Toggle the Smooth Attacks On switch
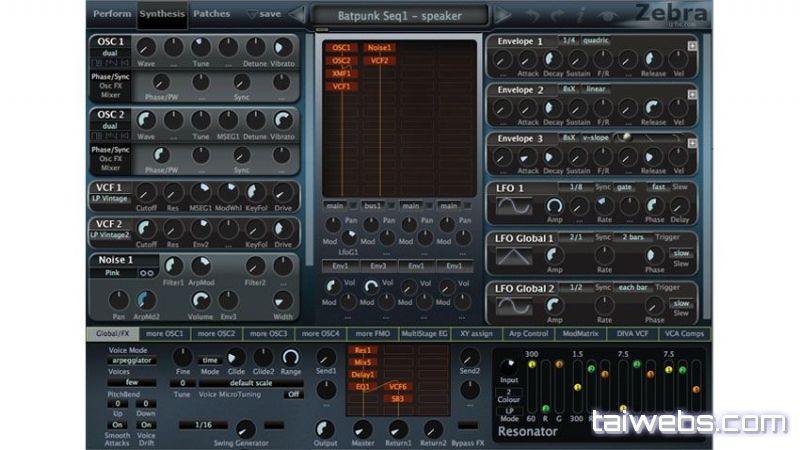Image resolution: width=800 pixels, height=450 pixels. click(x=118, y=424)
